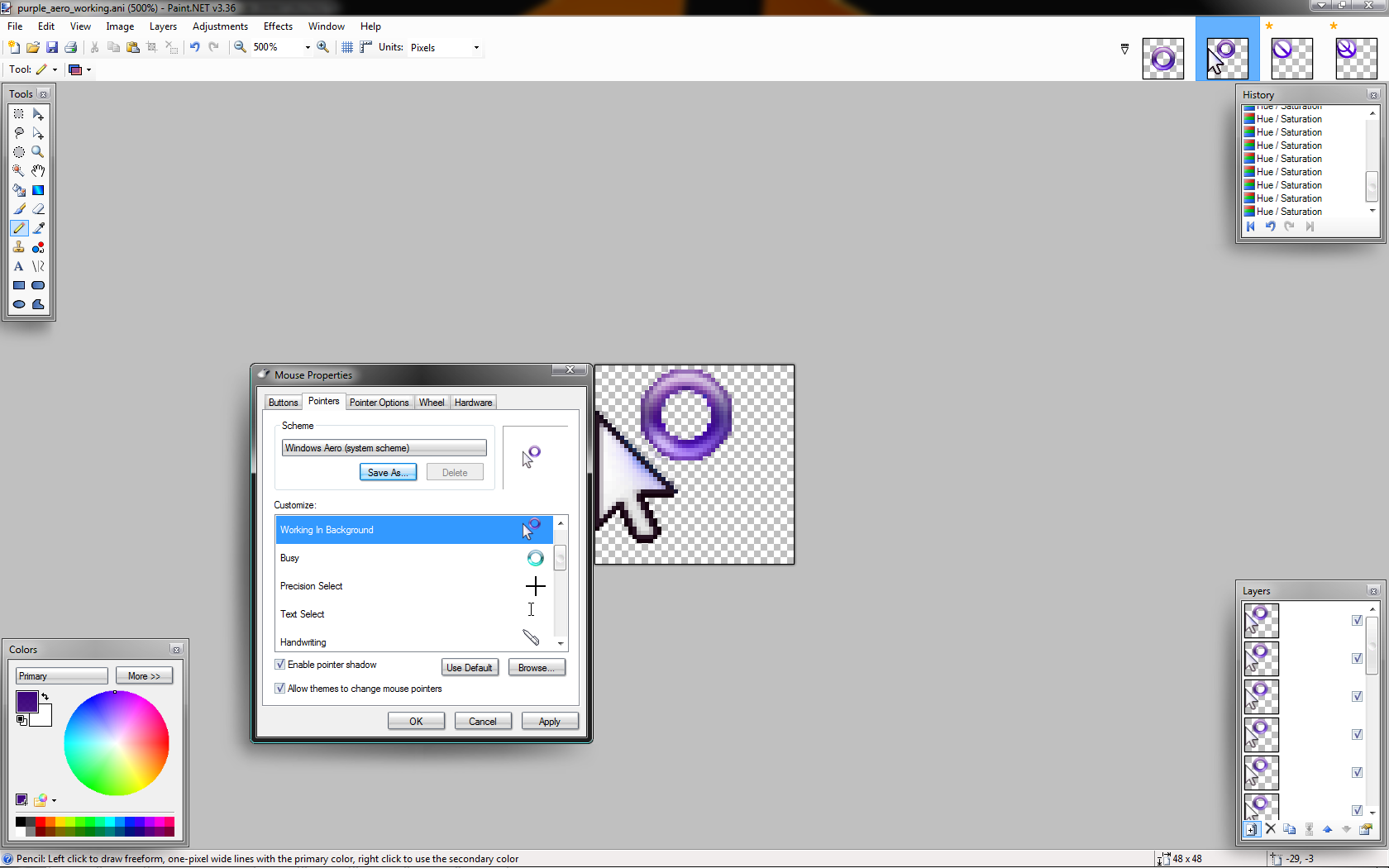The image size is (1389, 868).
Task: Select the Text tool
Action: coord(18,266)
